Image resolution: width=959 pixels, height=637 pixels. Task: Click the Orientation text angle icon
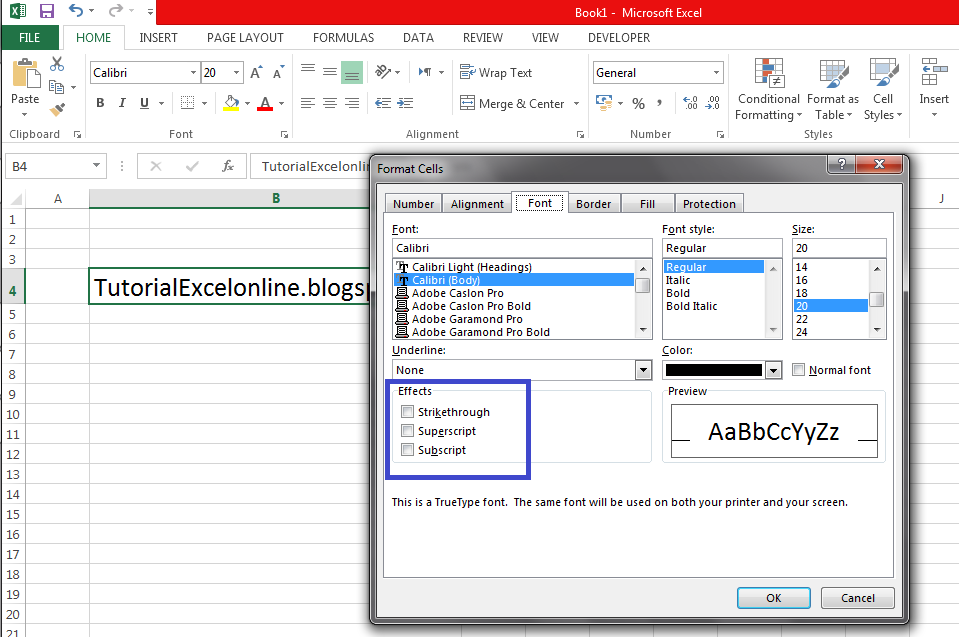coord(383,72)
